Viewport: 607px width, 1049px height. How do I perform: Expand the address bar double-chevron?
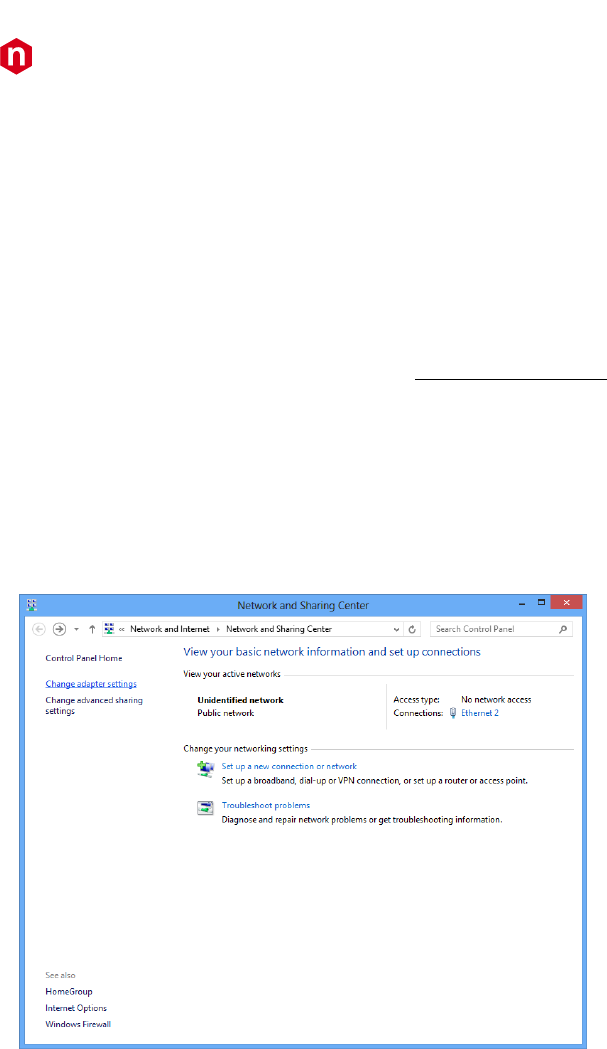pyautogui.click(x=122, y=630)
